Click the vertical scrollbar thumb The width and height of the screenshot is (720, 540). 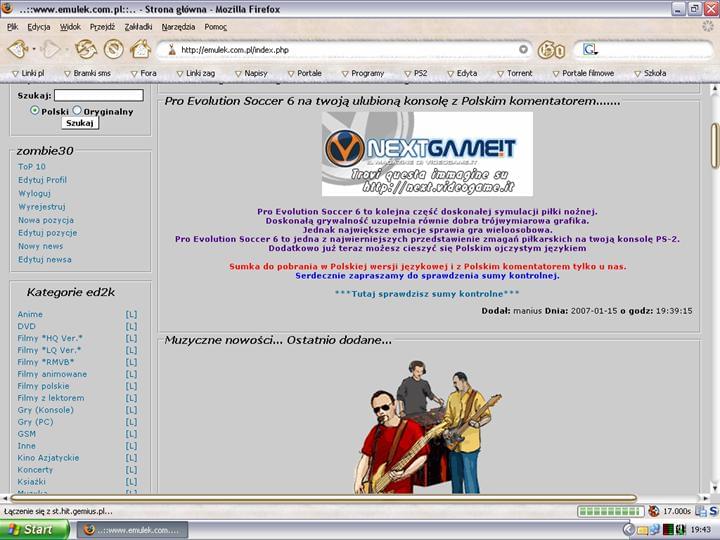pyautogui.click(x=714, y=145)
